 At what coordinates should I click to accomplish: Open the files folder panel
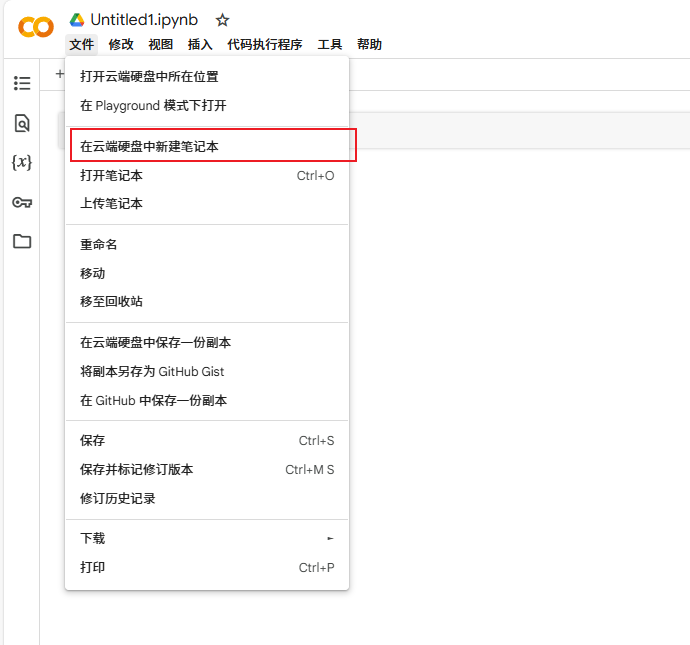(22, 241)
